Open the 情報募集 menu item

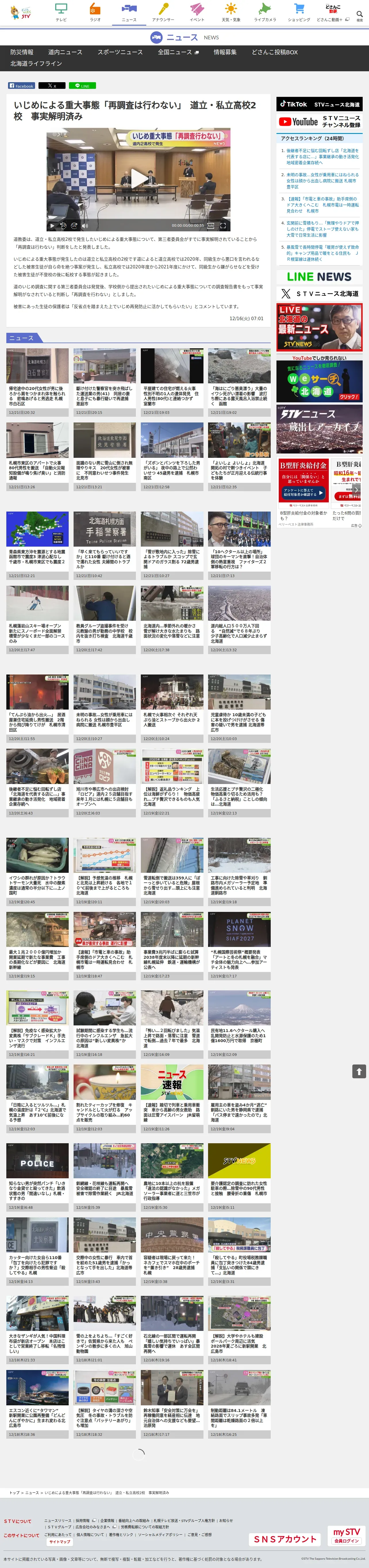[225, 52]
